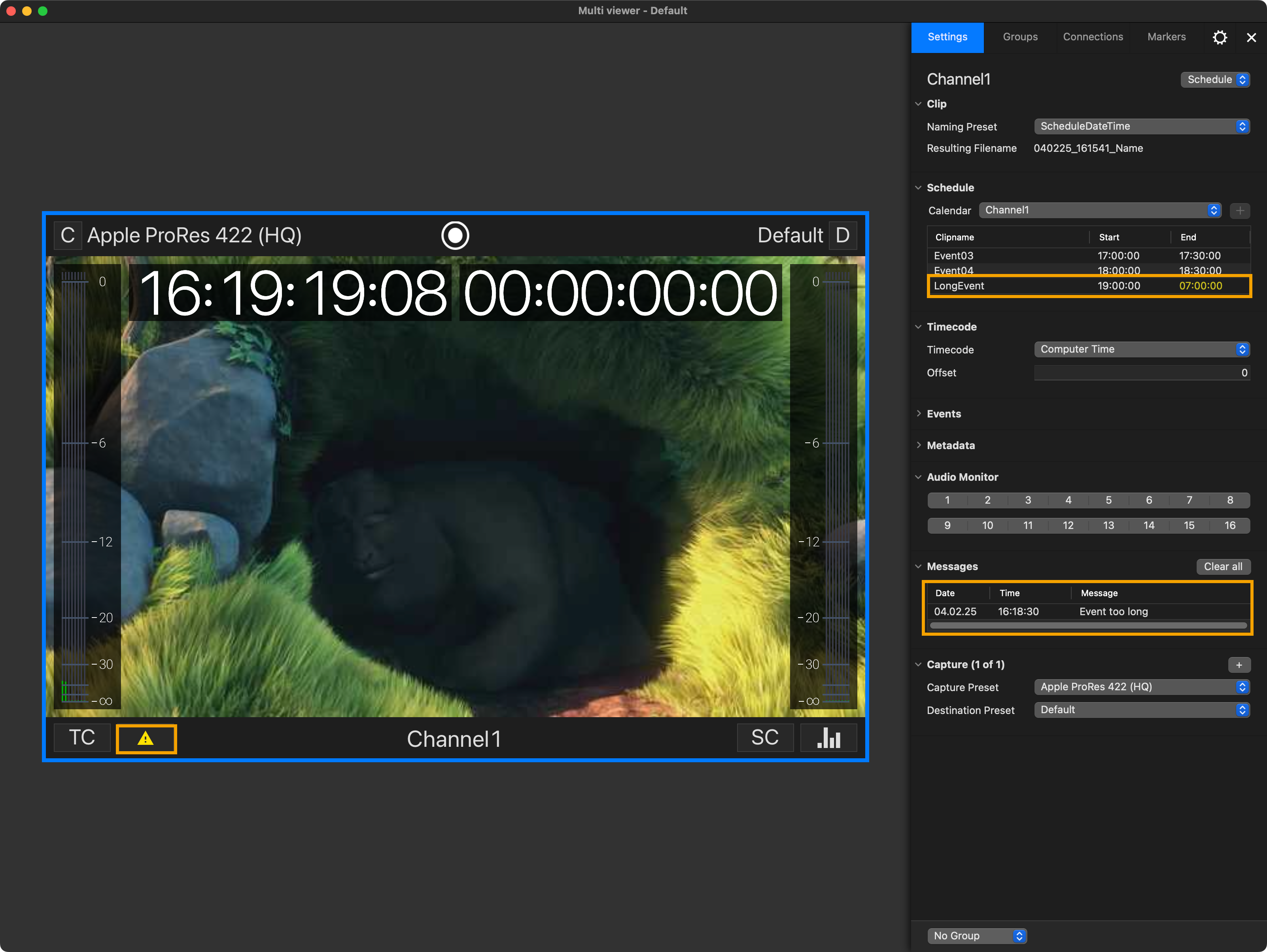Sort schedule by Start column header
This screenshot has width=1267, height=952.
[x=1129, y=237]
